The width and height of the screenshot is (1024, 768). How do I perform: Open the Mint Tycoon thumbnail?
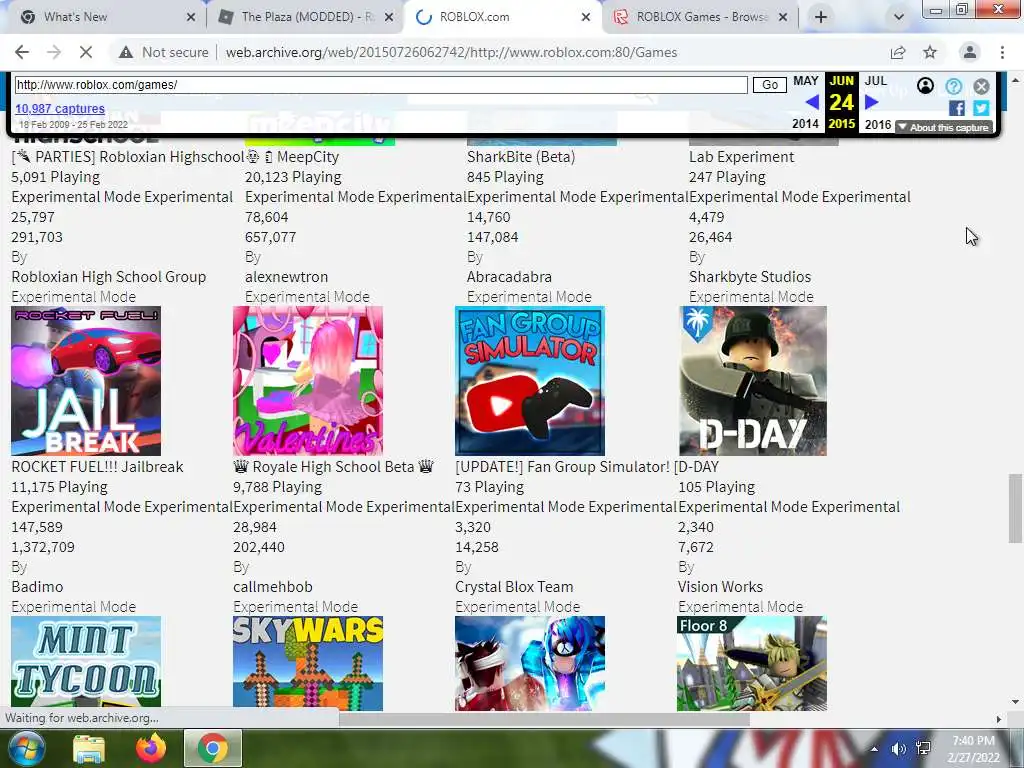tap(86, 662)
